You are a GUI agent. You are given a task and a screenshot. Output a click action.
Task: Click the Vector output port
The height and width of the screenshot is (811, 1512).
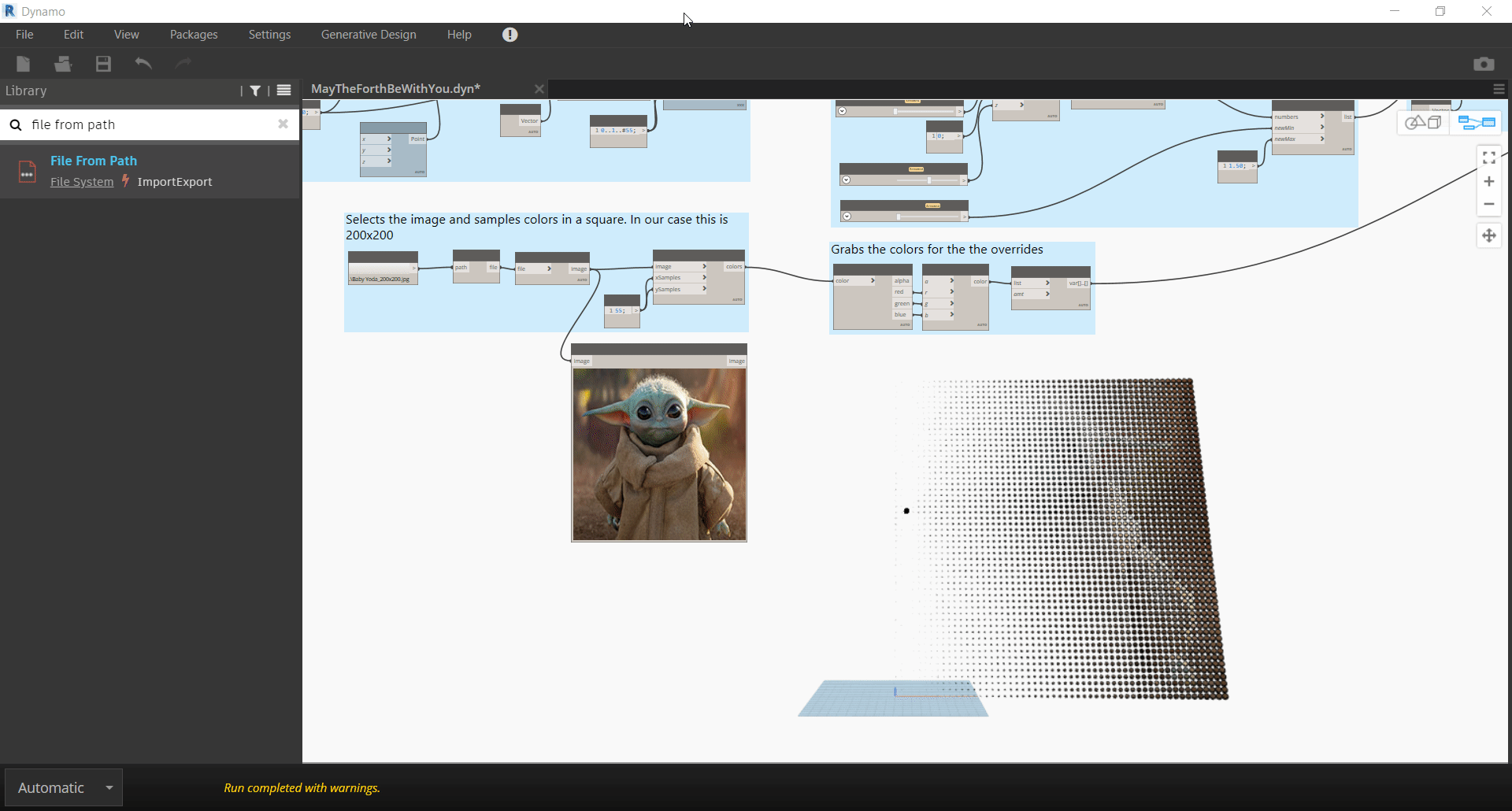tap(529, 121)
